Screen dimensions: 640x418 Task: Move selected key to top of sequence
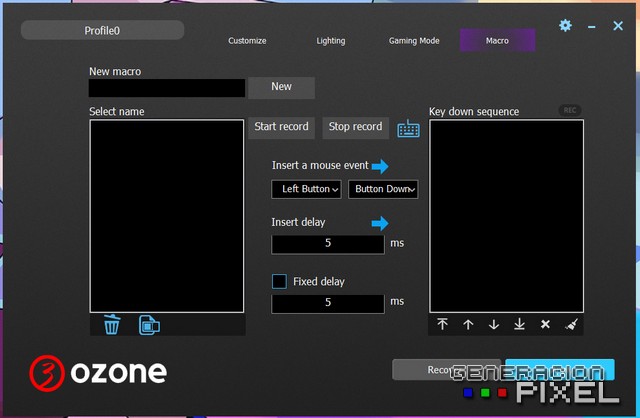coord(443,324)
